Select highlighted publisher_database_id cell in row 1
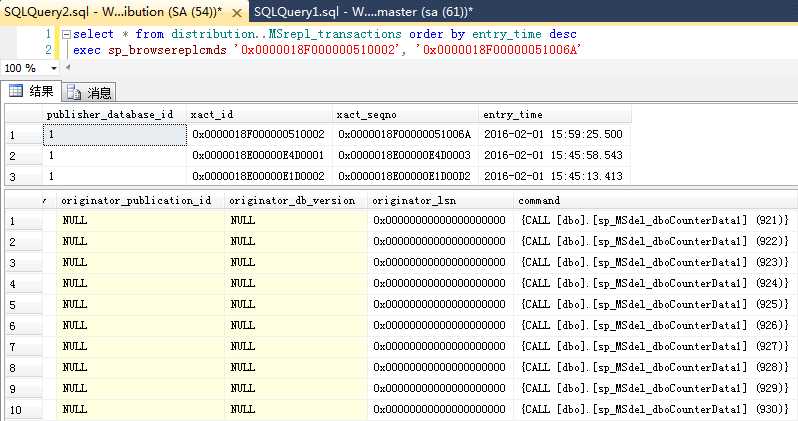This screenshot has height=421, width=798. click(115, 135)
